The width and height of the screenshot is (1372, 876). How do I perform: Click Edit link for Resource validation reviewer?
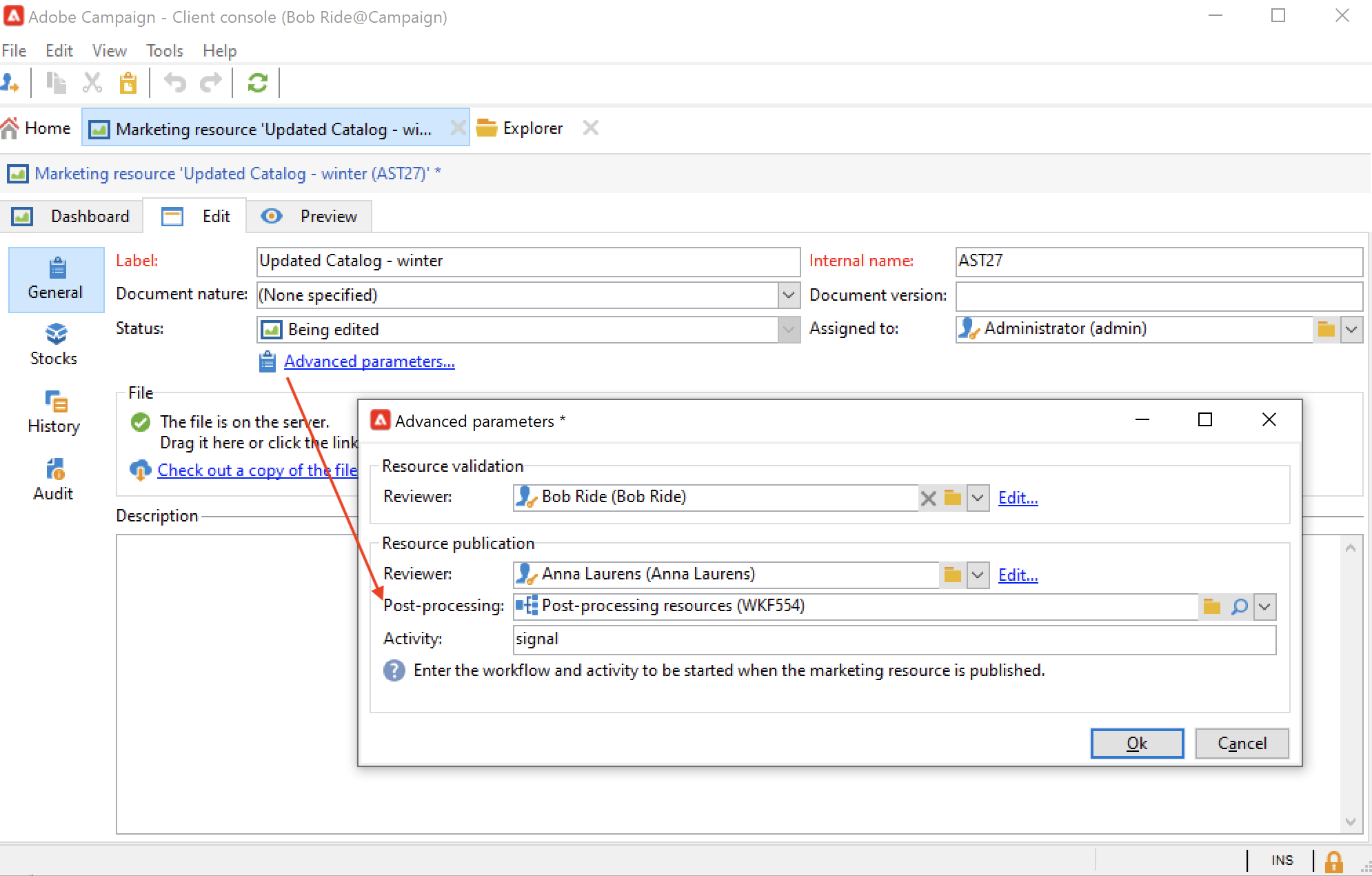[1018, 498]
